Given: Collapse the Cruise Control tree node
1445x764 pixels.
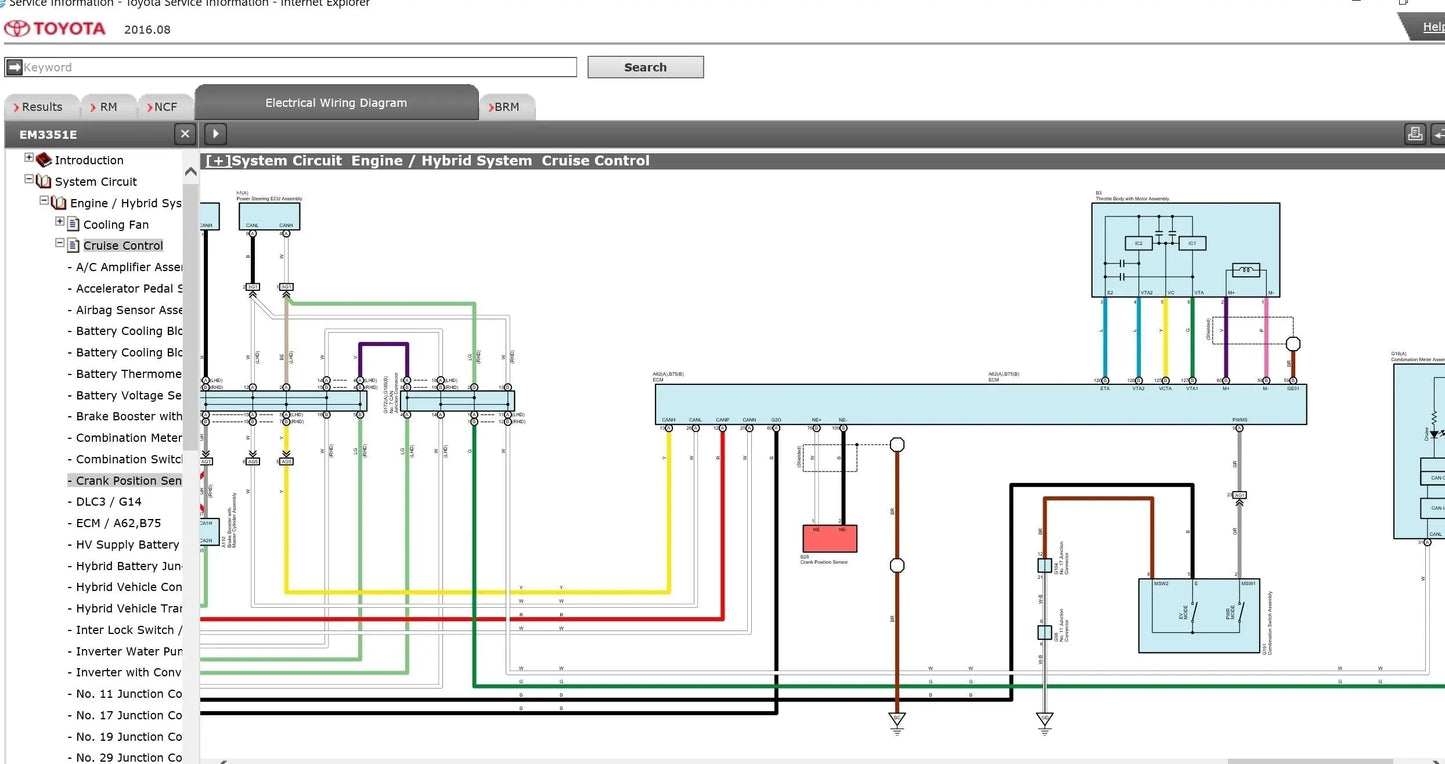Looking at the screenshot, I should tap(60, 243).
